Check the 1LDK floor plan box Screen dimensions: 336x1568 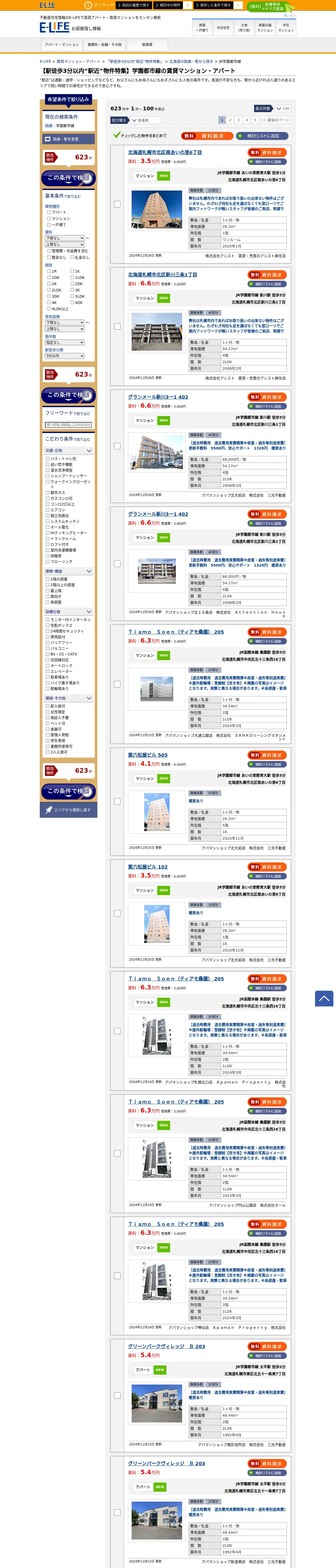coord(72,278)
